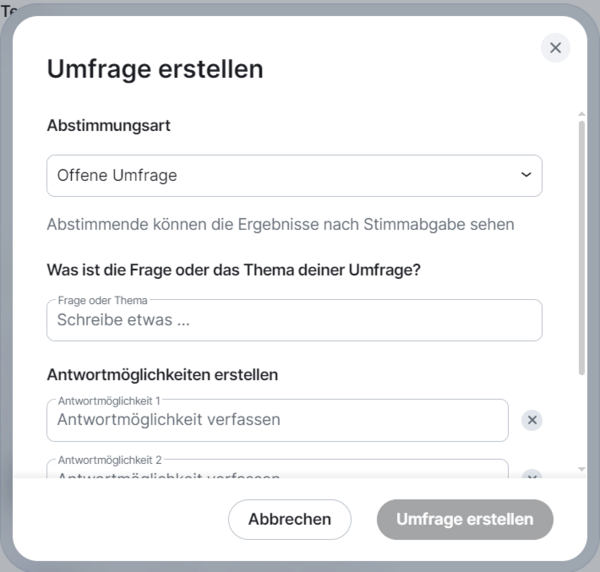
Task: Click into the Antwortmöglichkeit 1 field
Action: tap(277, 420)
